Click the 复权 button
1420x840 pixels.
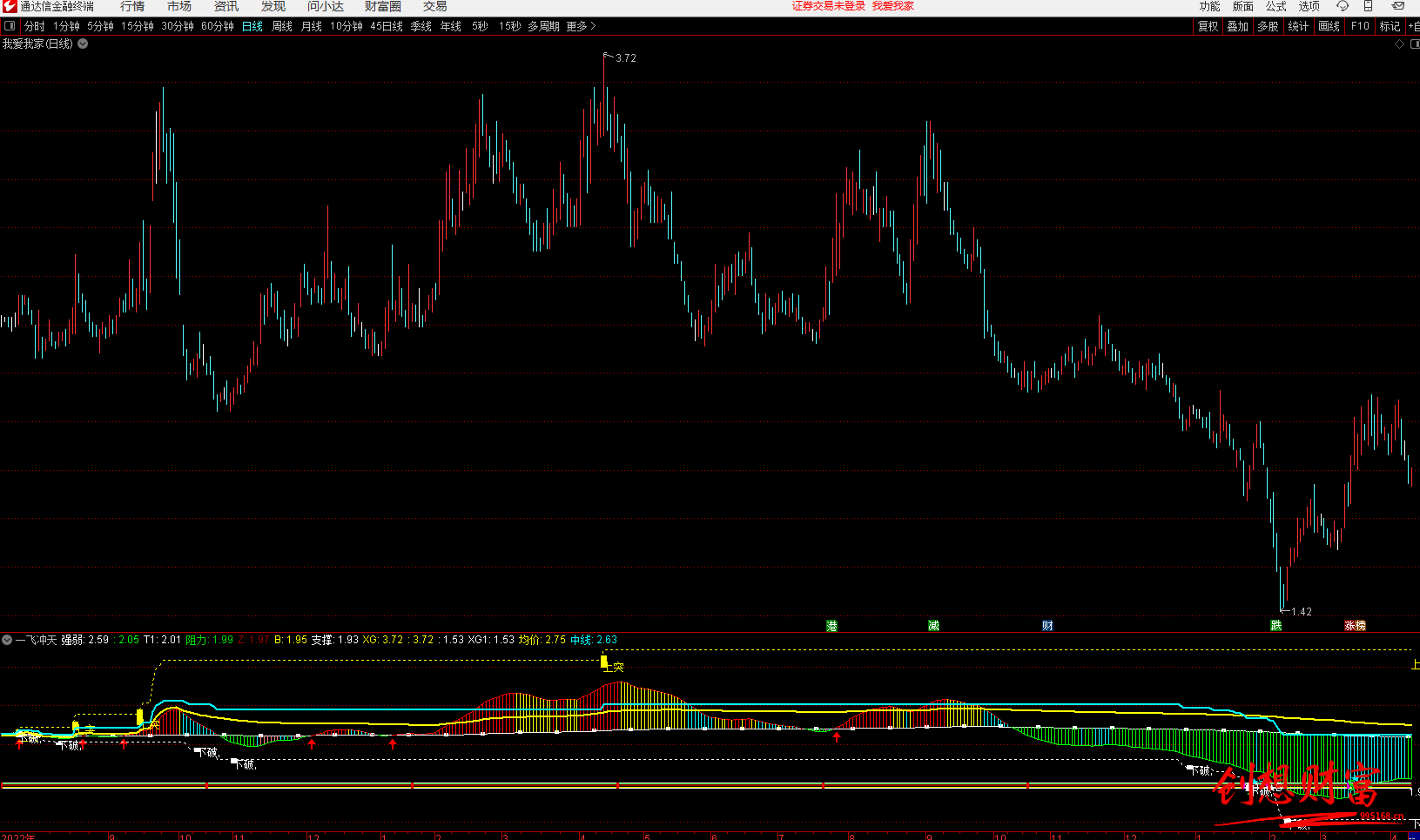click(x=1208, y=26)
